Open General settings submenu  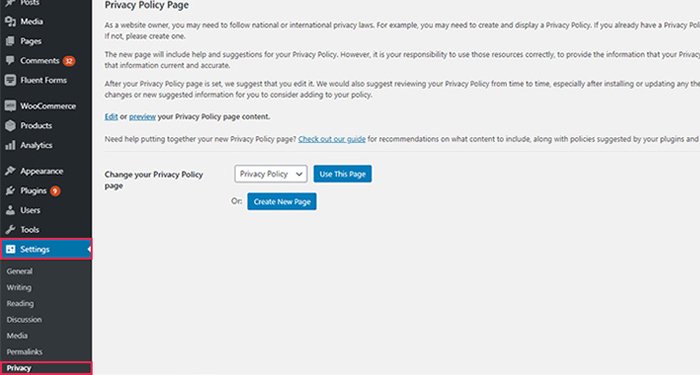point(19,271)
